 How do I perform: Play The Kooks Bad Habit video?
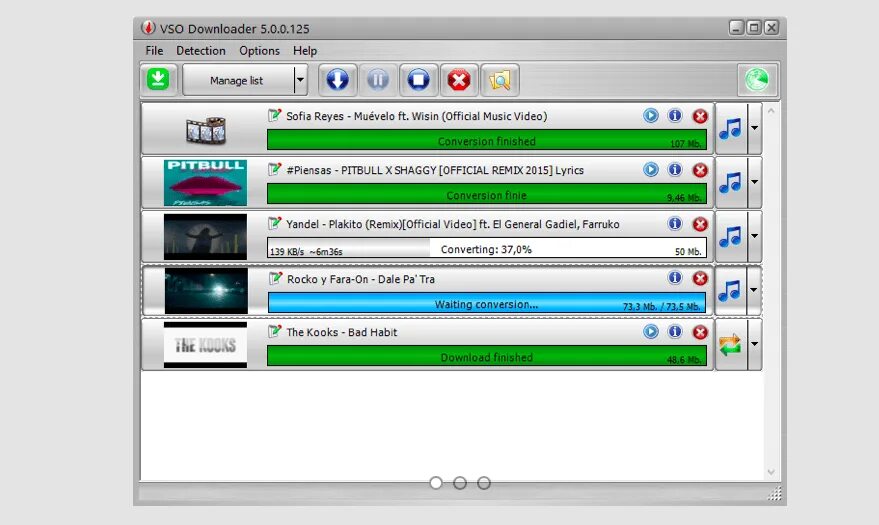coord(650,331)
